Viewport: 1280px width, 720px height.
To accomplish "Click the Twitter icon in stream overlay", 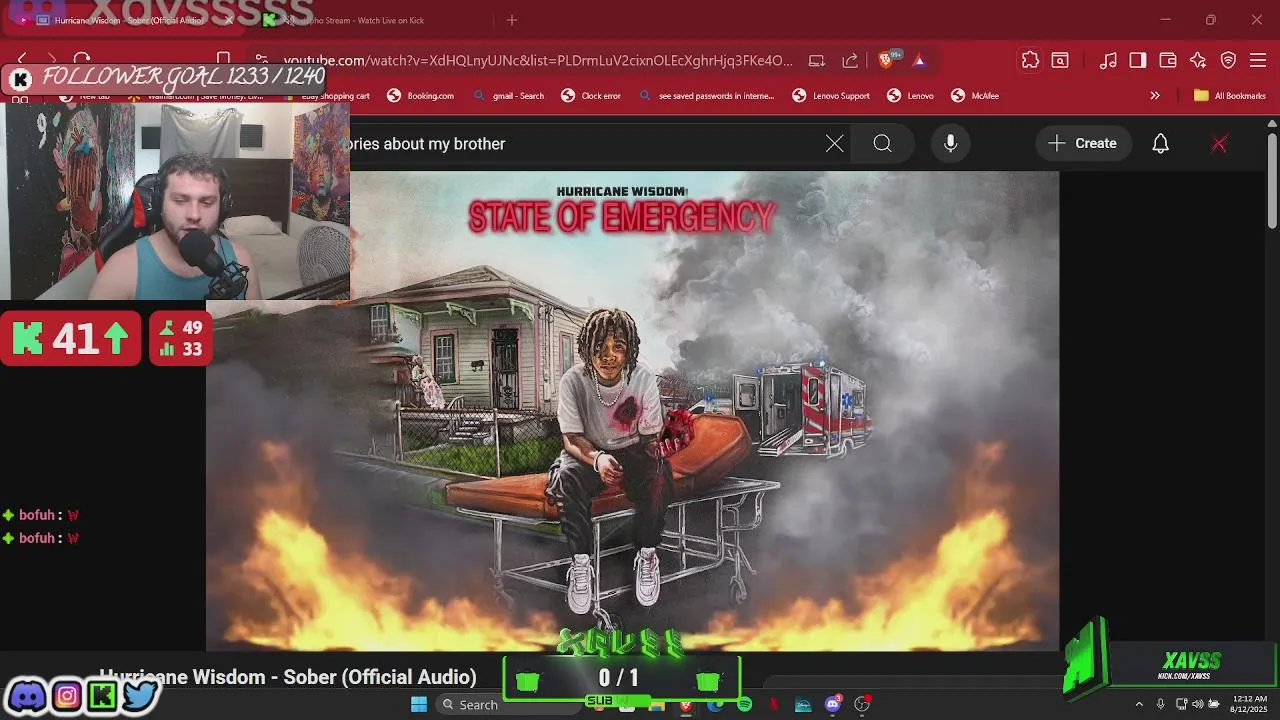I will (x=140, y=695).
